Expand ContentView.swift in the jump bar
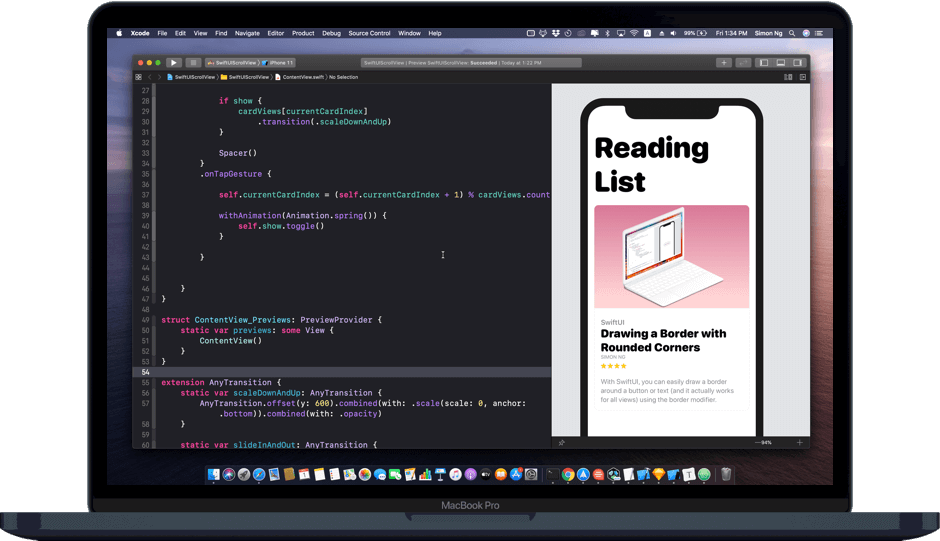This screenshot has height=541, width=940. [x=301, y=77]
